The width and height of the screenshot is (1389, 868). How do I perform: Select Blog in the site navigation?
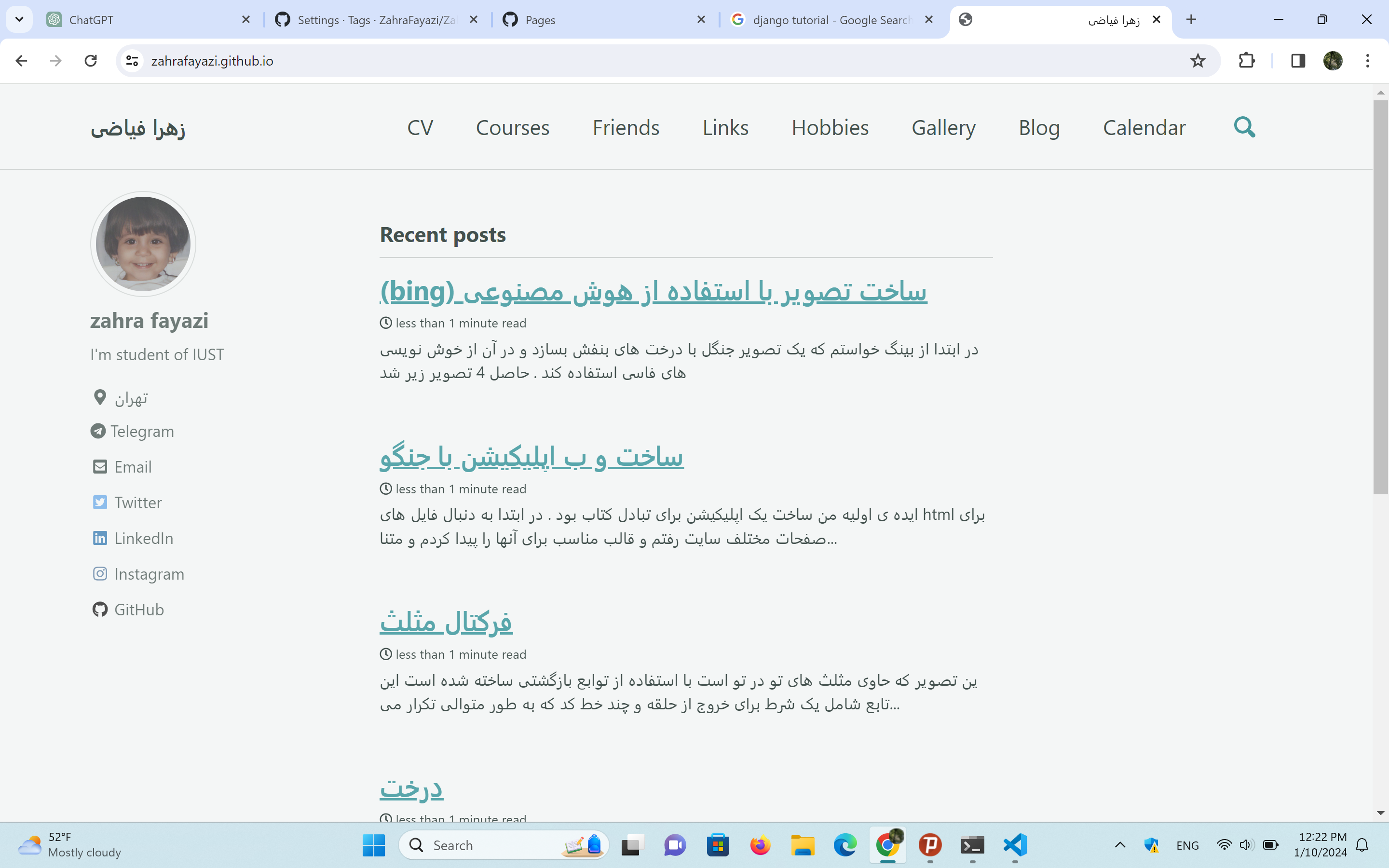pyautogui.click(x=1039, y=127)
